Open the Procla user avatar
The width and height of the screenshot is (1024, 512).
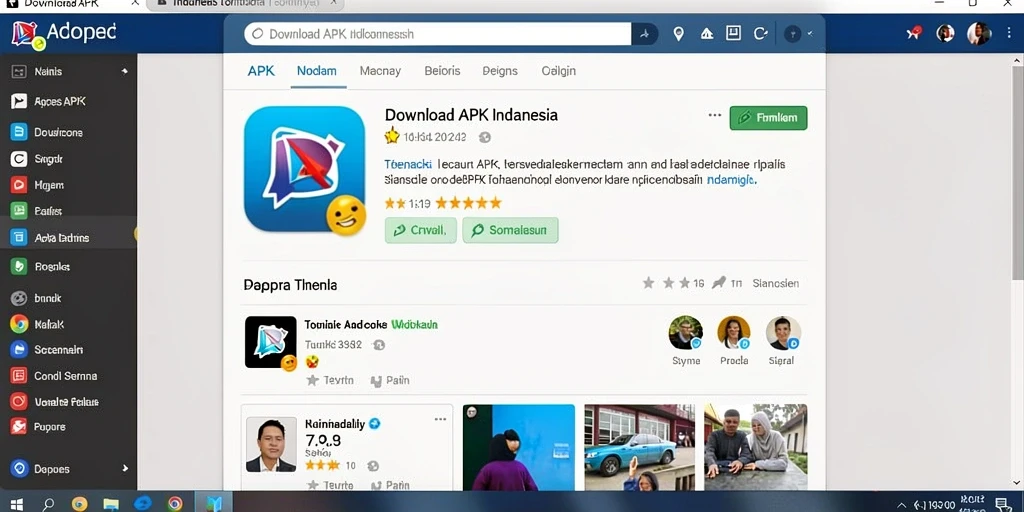pyautogui.click(x=734, y=333)
